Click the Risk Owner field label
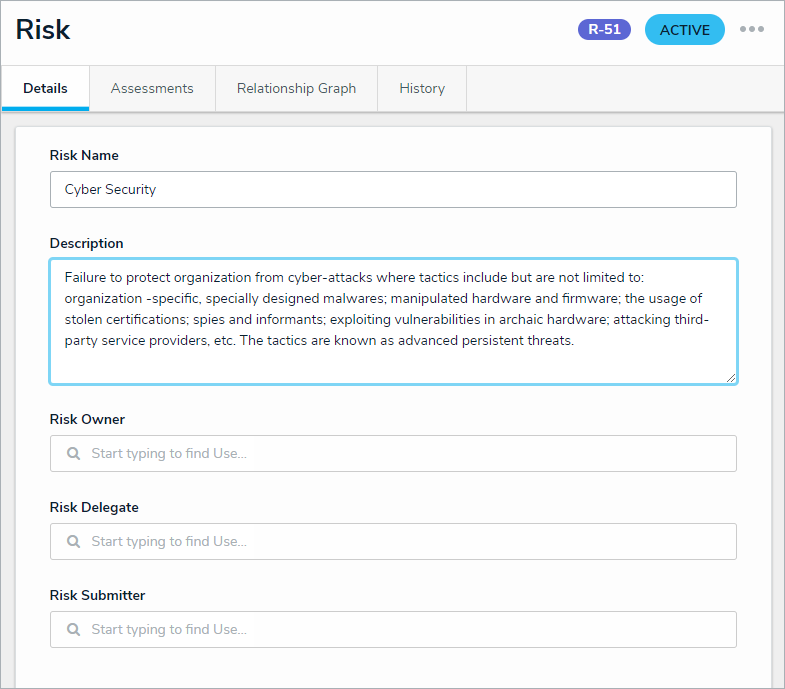785x689 pixels. [87, 419]
